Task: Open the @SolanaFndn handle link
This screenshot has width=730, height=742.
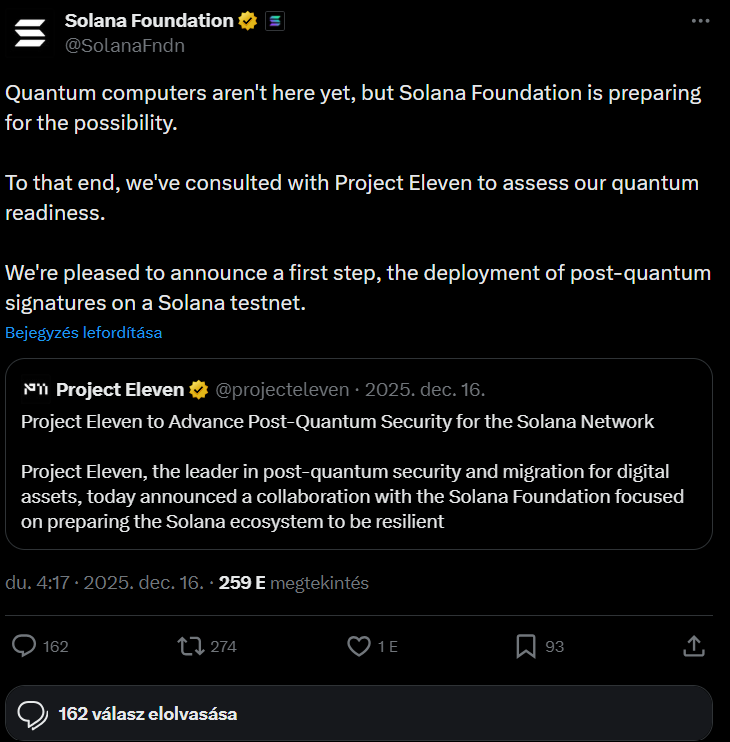Action: click(x=125, y=45)
